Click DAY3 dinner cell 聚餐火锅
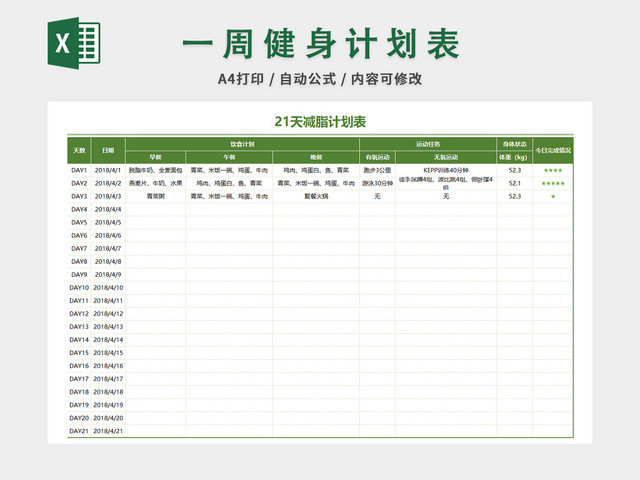640x480 pixels. pyautogui.click(x=316, y=196)
